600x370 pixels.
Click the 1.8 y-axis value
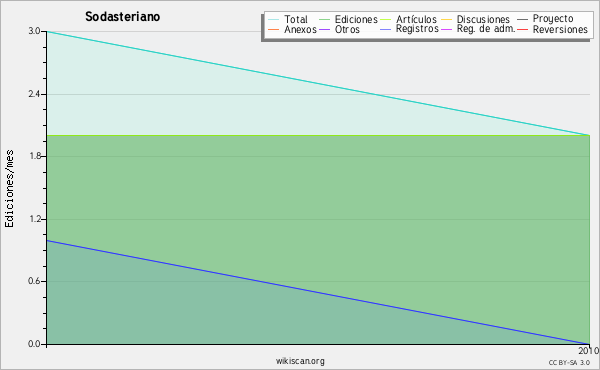[x=34, y=156]
